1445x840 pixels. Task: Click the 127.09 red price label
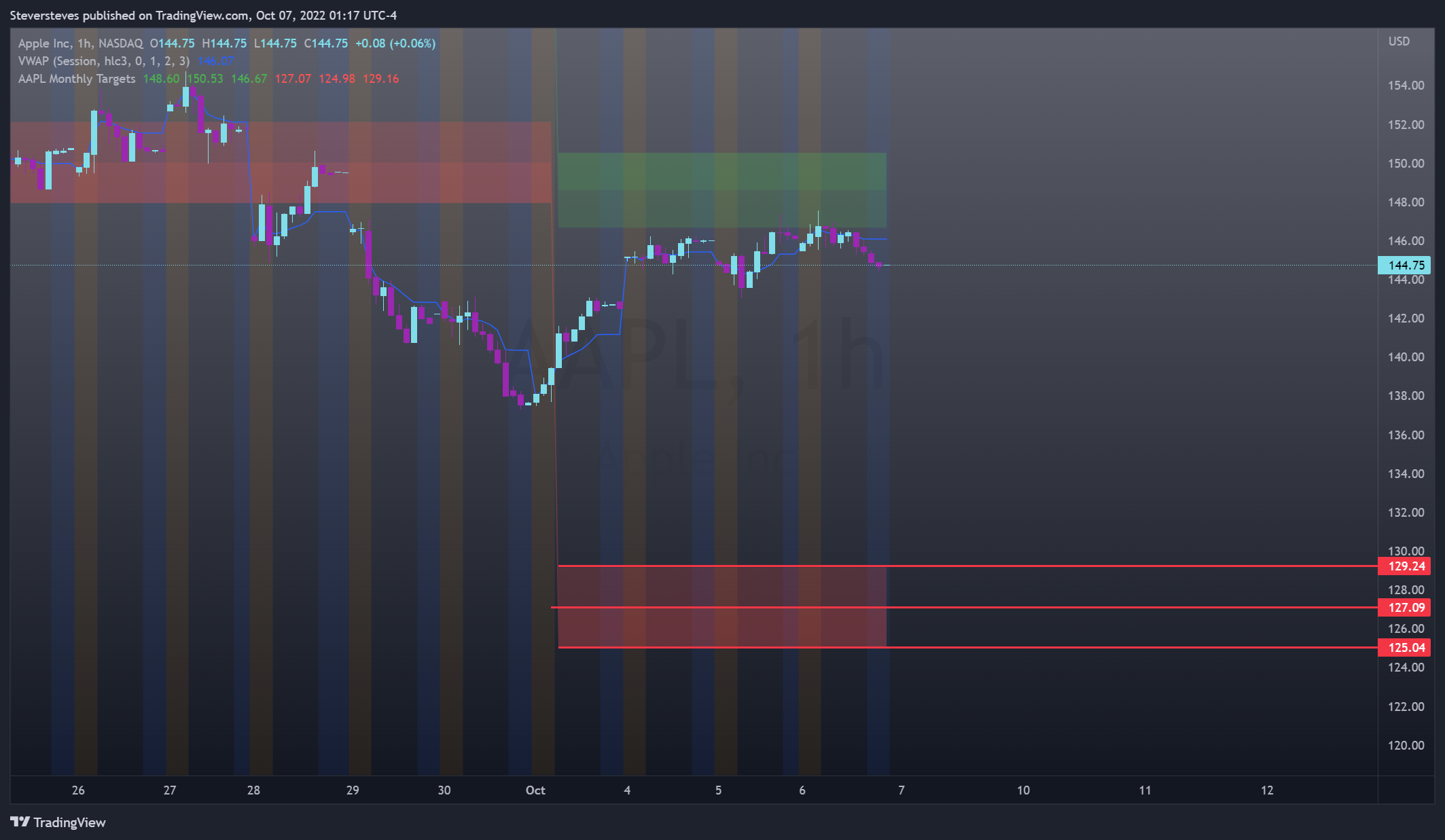click(x=1404, y=608)
